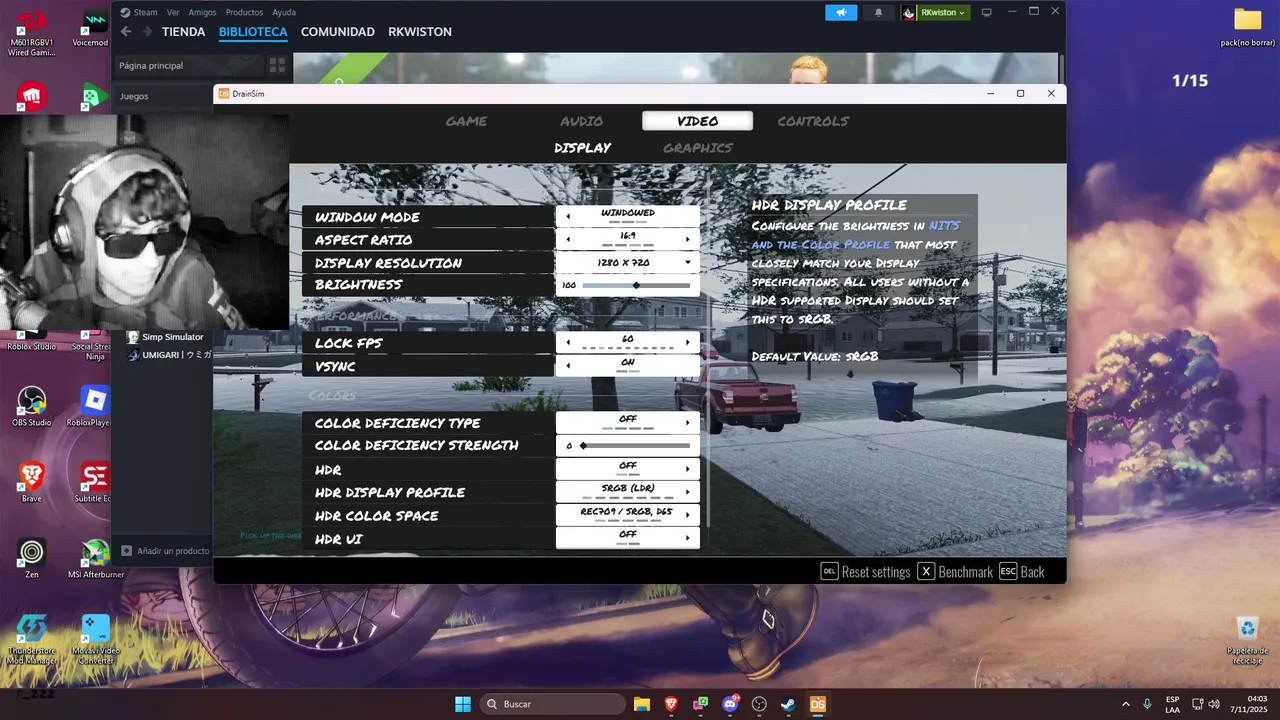Open MSI Afterburner desktop shortcut
The image size is (1280, 720).
pyautogui.click(x=94, y=558)
